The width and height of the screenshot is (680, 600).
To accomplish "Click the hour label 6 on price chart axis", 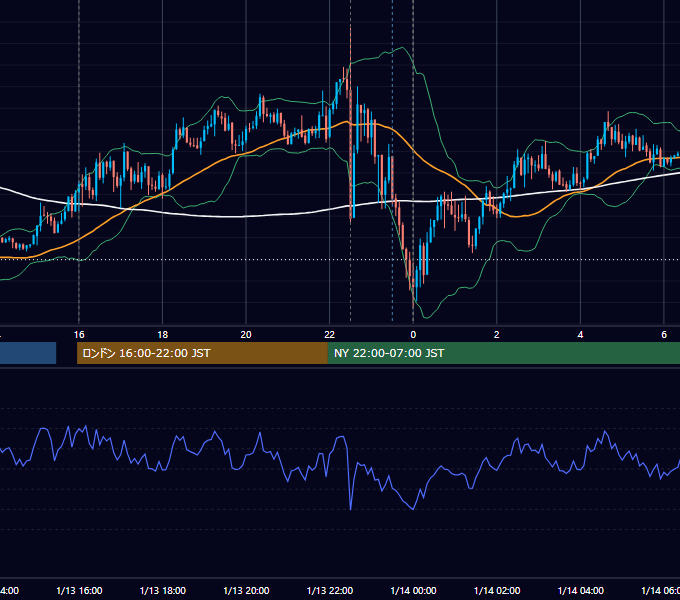I will [x=664, y=334].
